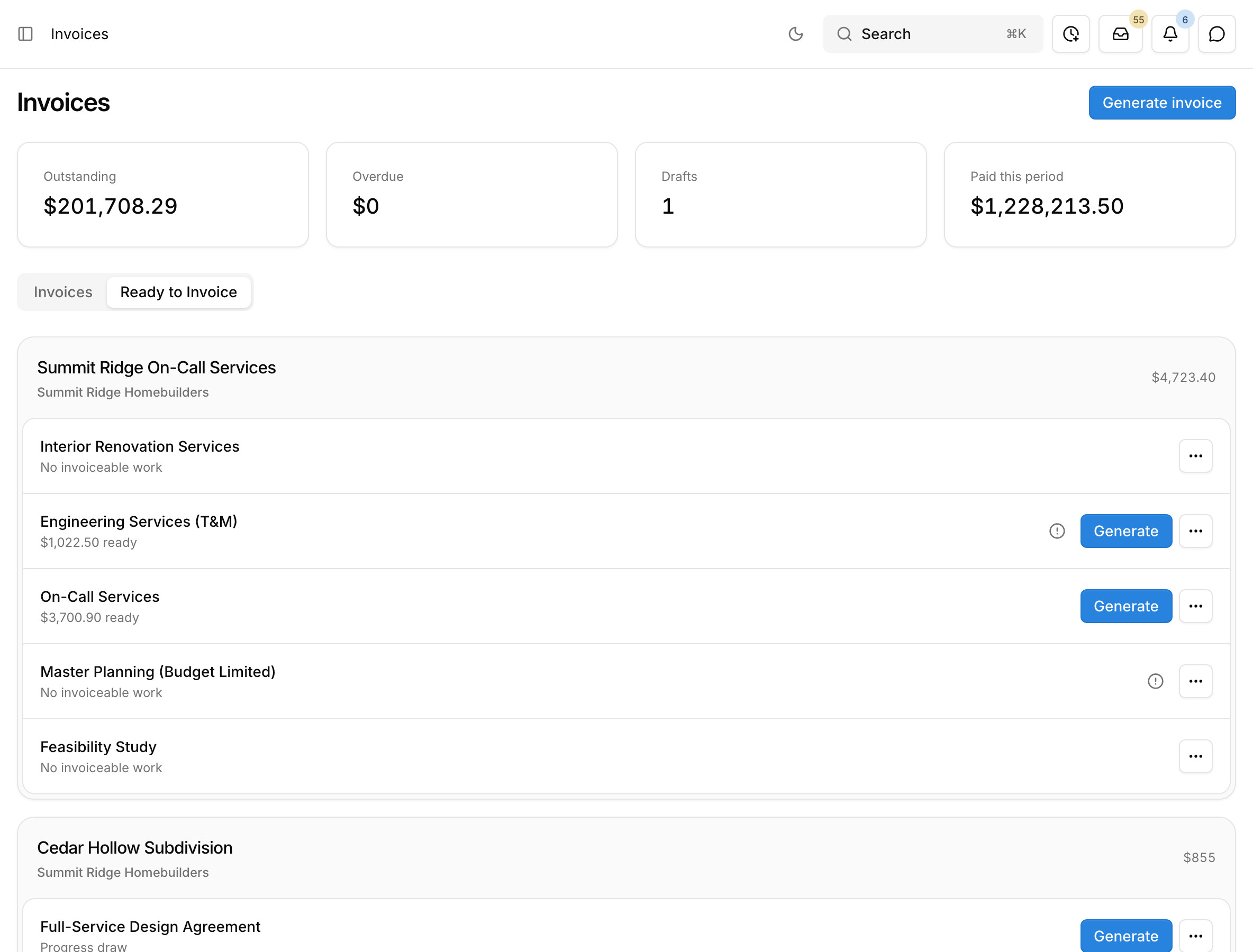1253x952 pixels.
Task: Click the Search input field
Action: (x=933, y=34)
